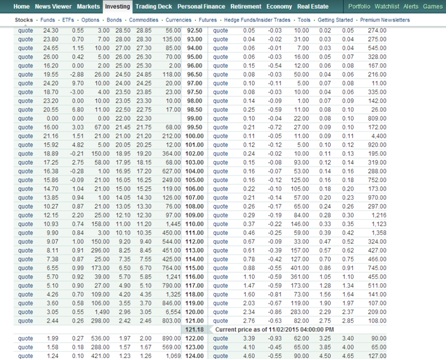Go to the Alerts link
This screenshot has height=360, width=448.
pos(411,6)
